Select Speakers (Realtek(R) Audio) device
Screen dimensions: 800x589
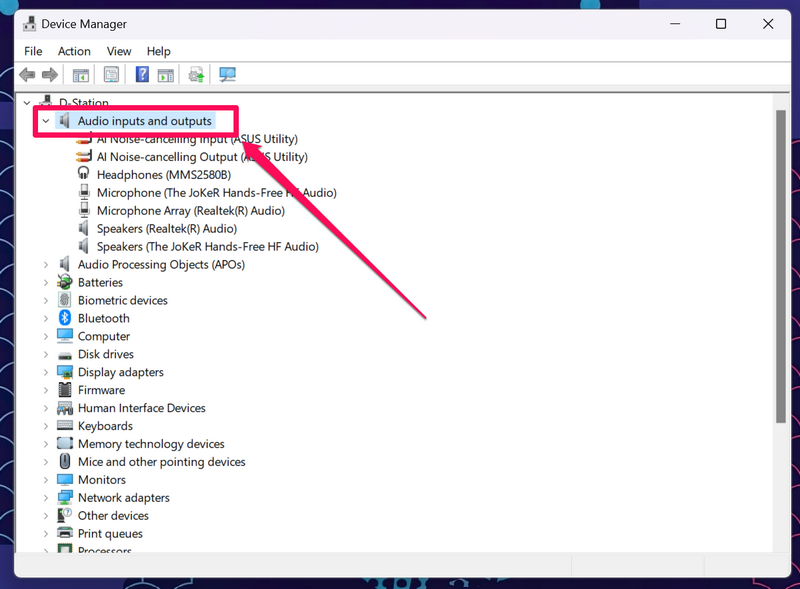pos(166,229)
